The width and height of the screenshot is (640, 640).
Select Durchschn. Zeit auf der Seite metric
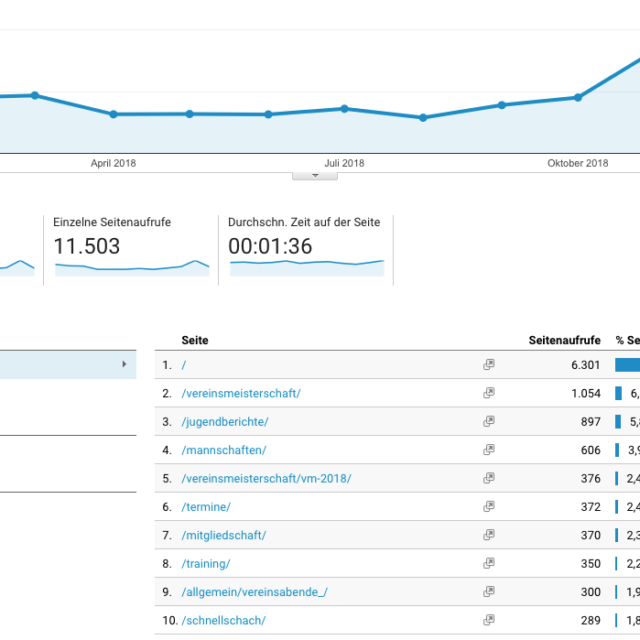tap(305, 247)
